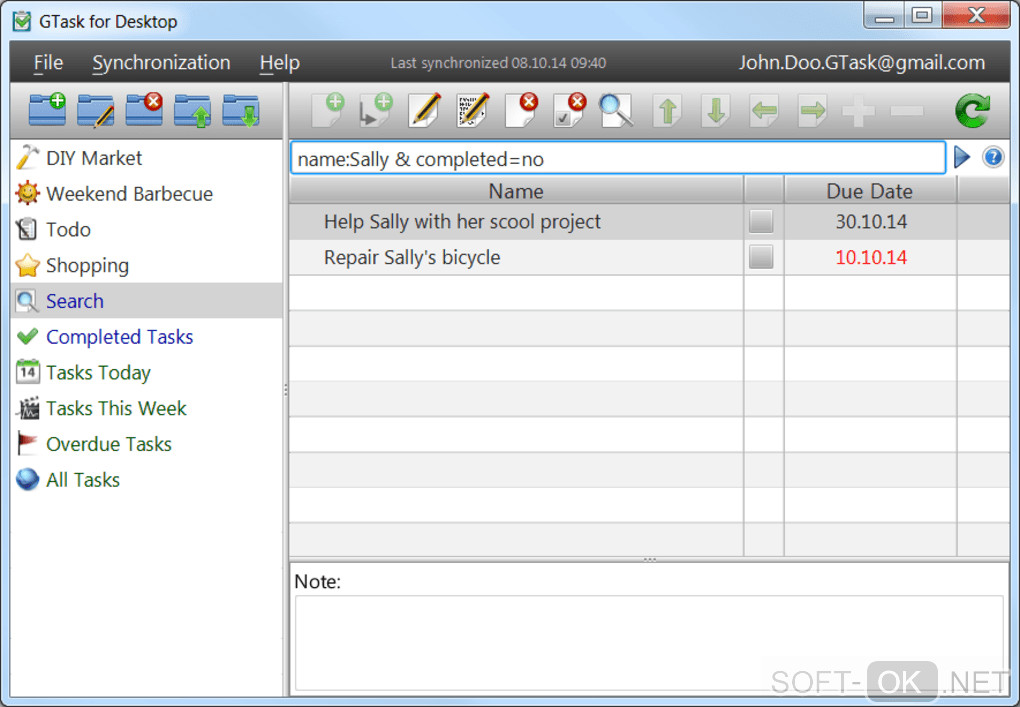
Task: Click the John.Doo.GTask@gmail.com account label
Action: pos(861,62)
